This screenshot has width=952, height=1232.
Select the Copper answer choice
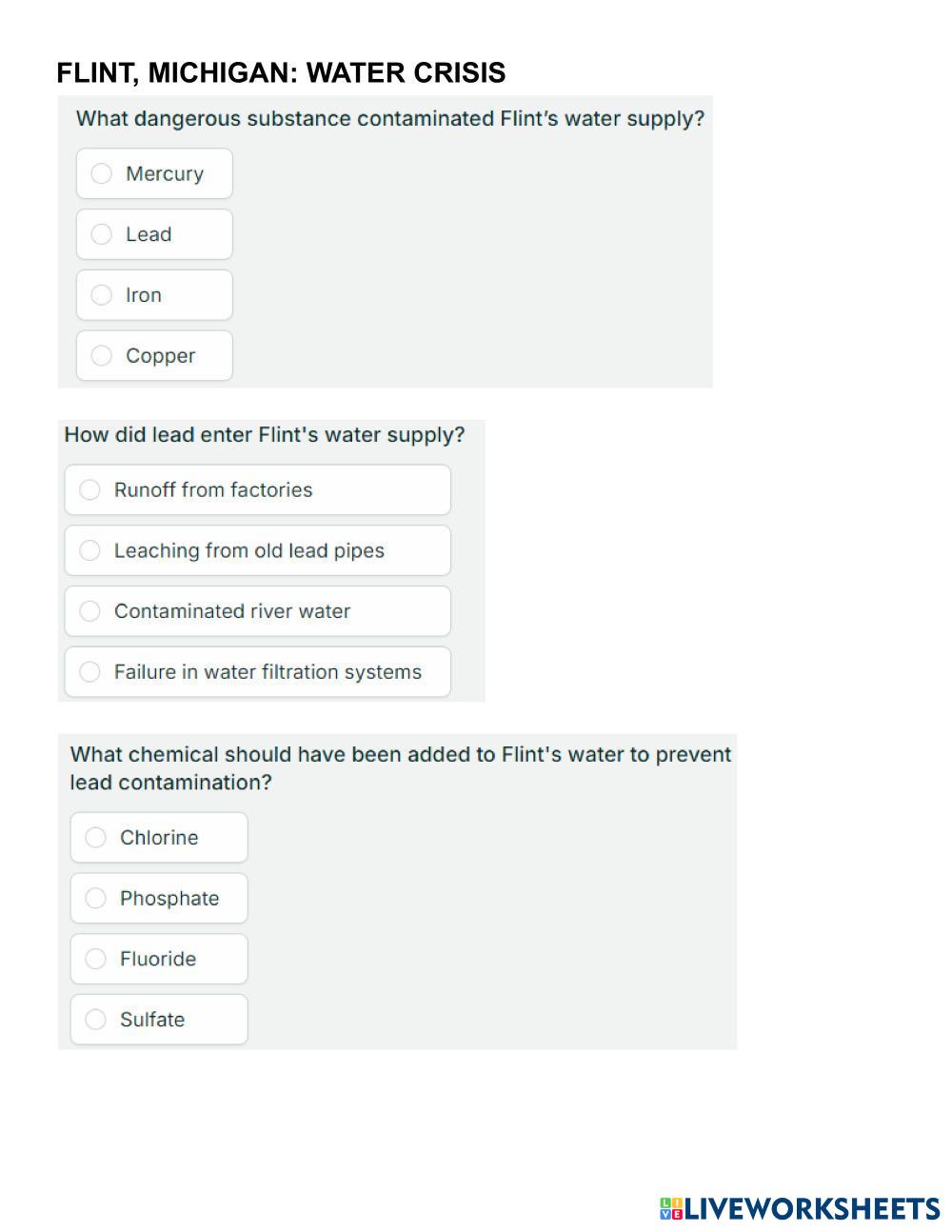point(154,356)
